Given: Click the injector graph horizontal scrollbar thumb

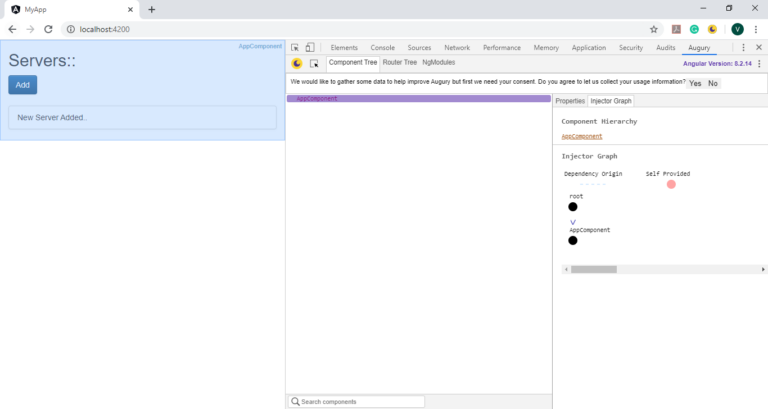Looking at the screenshot, I should click(594, 269).
